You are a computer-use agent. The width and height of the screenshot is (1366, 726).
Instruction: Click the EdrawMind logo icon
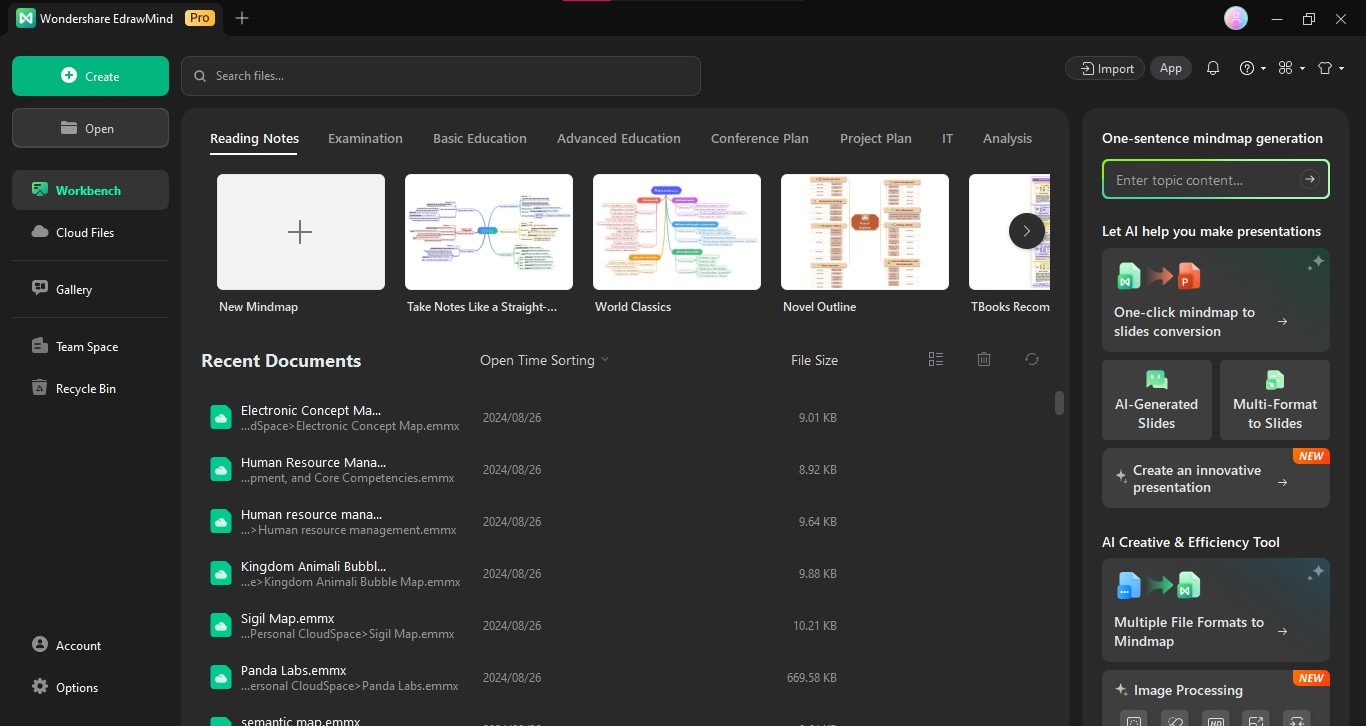[26, 18]
